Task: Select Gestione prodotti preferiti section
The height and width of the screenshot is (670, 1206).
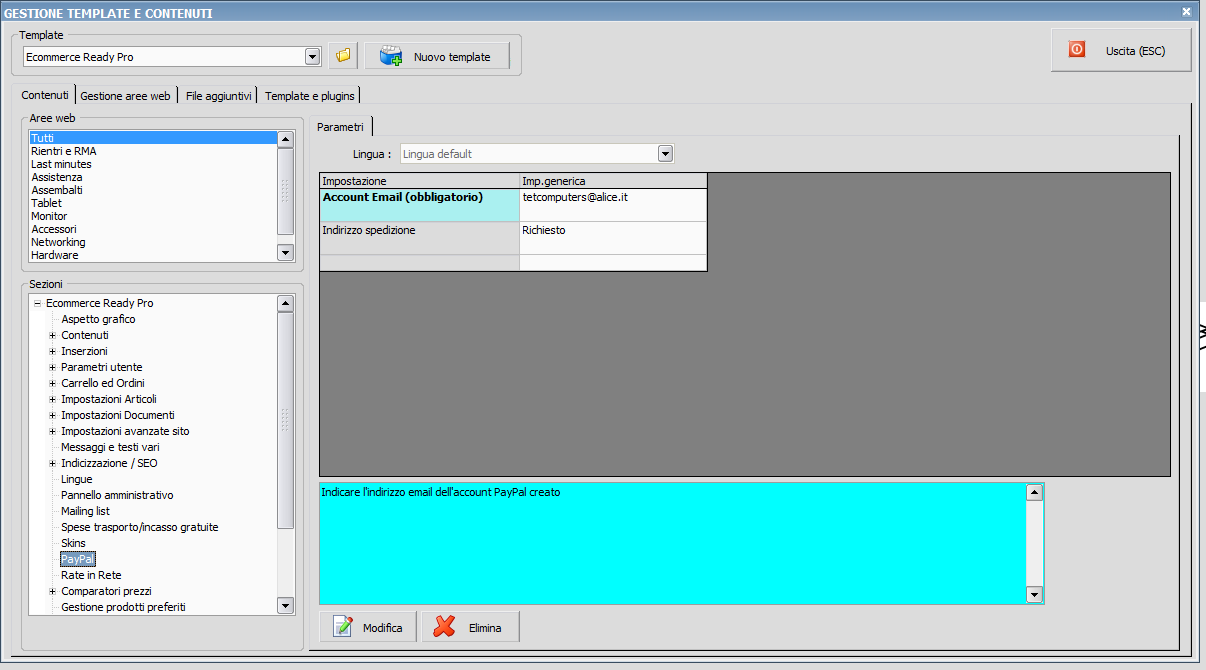Action: [x=123, y=607]
